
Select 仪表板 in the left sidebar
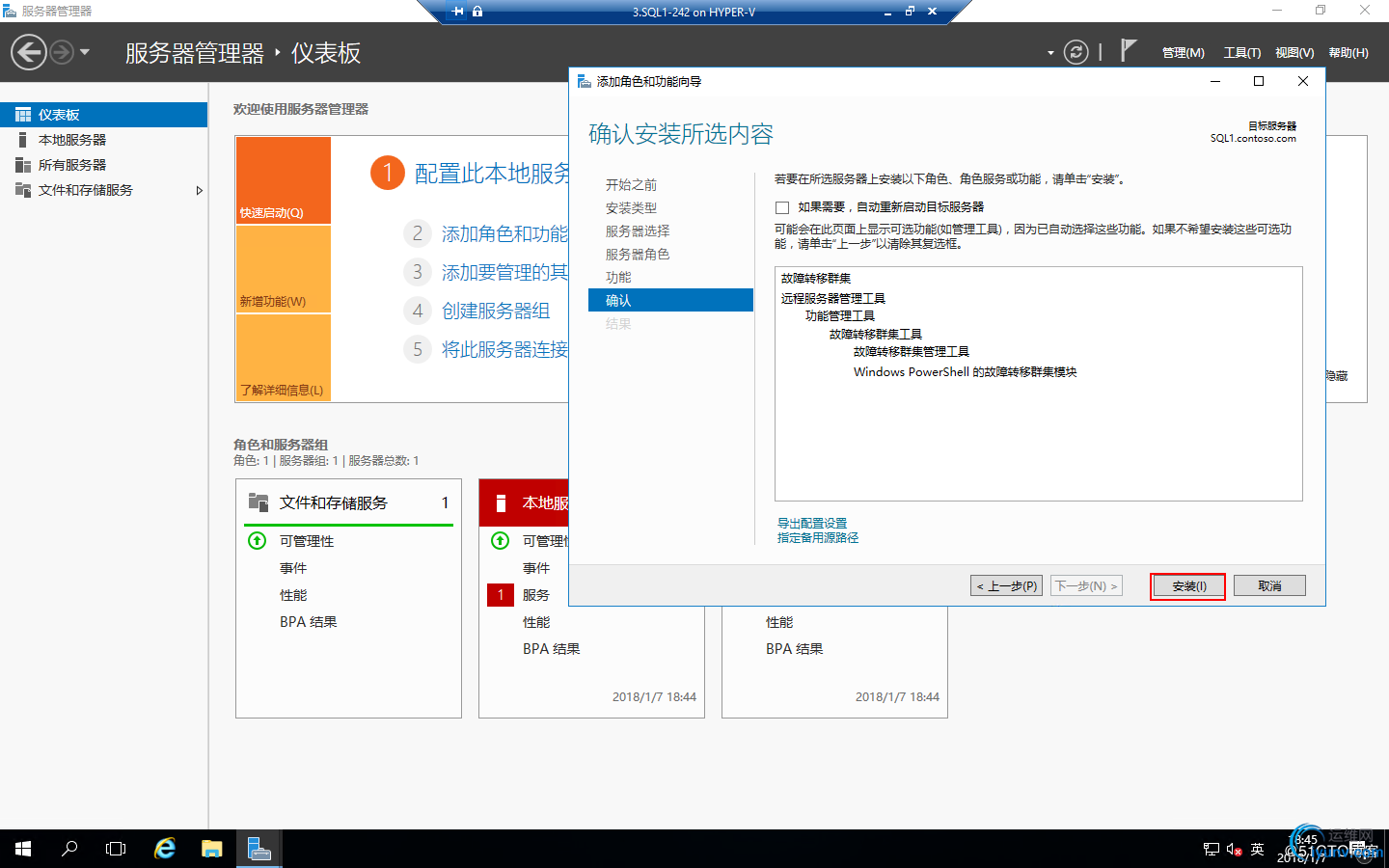point(103,115)
